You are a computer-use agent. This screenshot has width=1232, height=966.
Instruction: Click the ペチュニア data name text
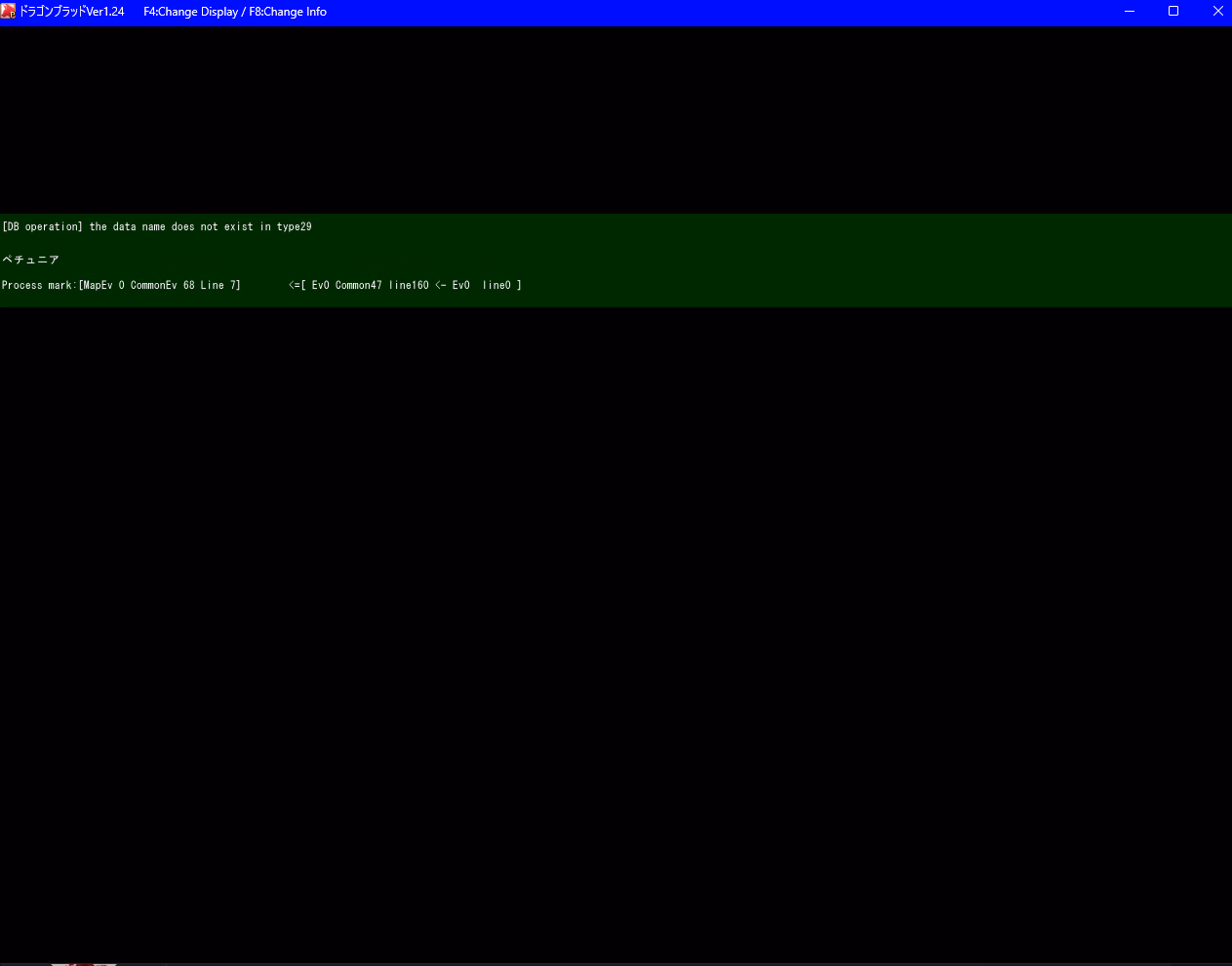point(31,260)
